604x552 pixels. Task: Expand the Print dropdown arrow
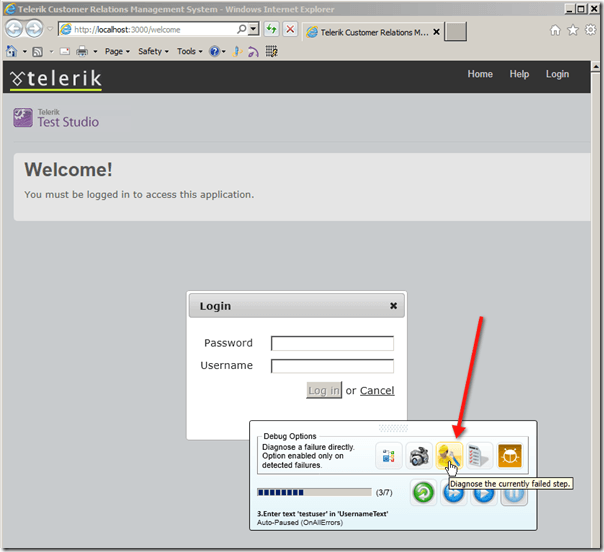[95, 51]
